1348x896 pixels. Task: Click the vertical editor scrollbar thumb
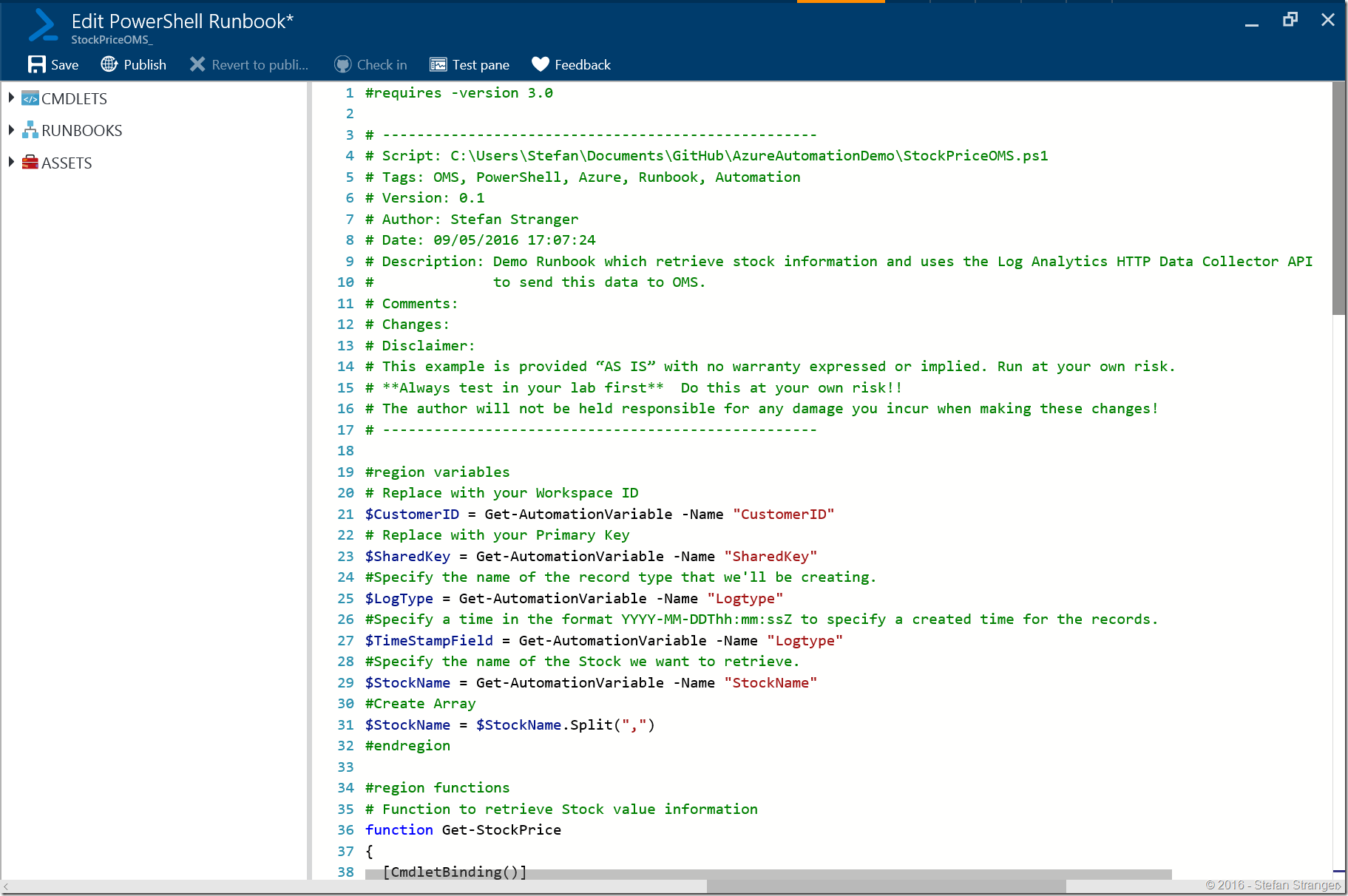point(1339,198)
